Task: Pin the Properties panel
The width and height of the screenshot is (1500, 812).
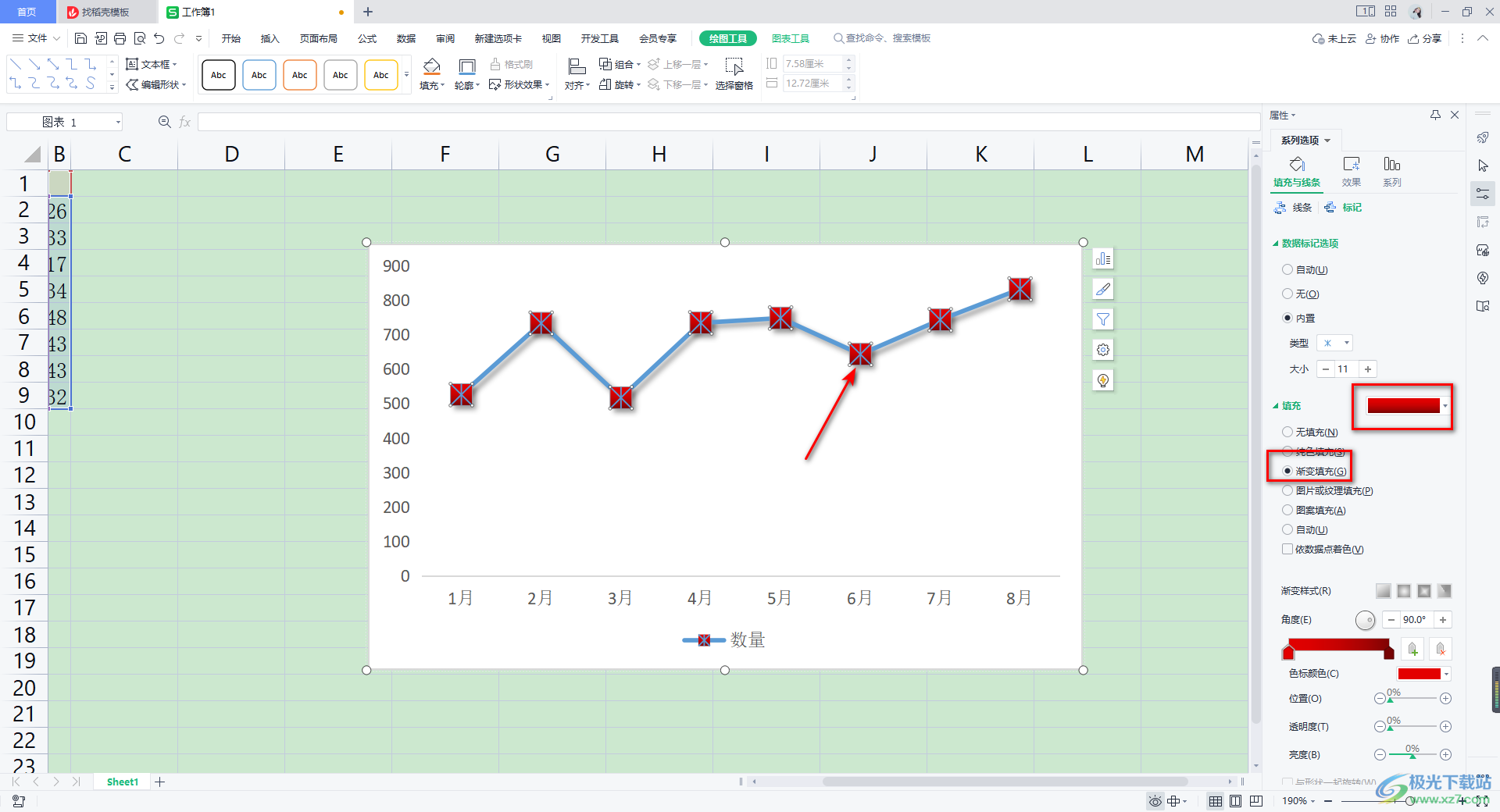Action: pos(1435,115)
